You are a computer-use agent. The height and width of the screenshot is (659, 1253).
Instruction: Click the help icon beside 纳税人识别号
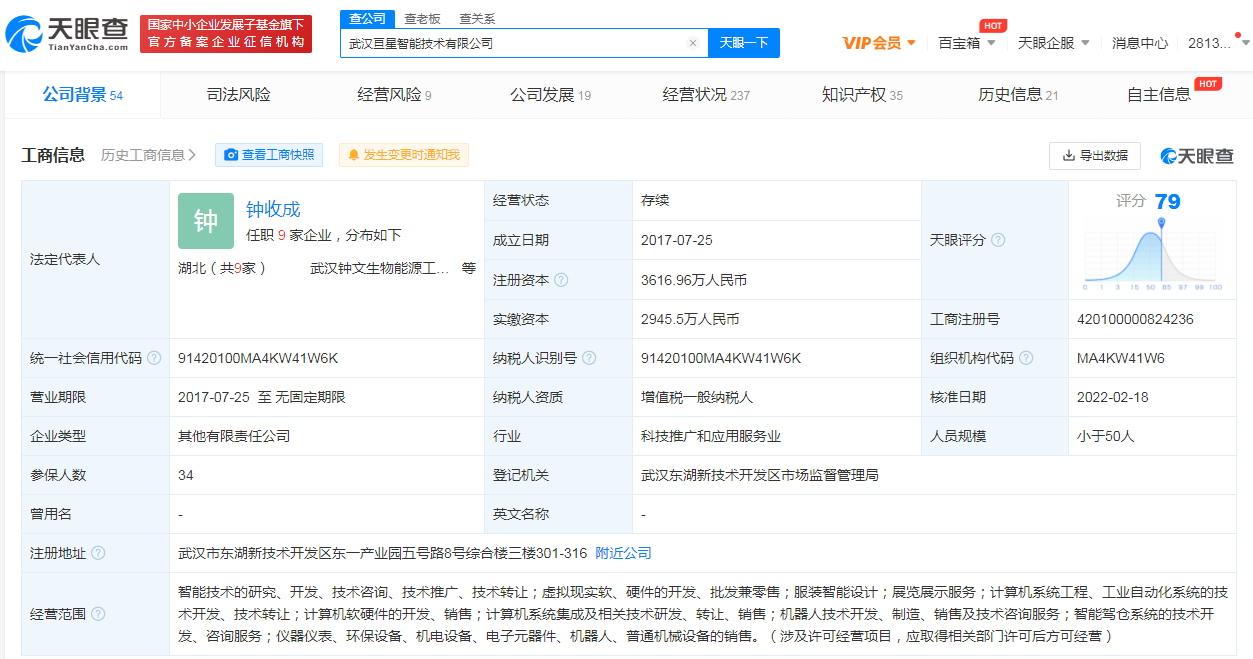click(589, 358)
